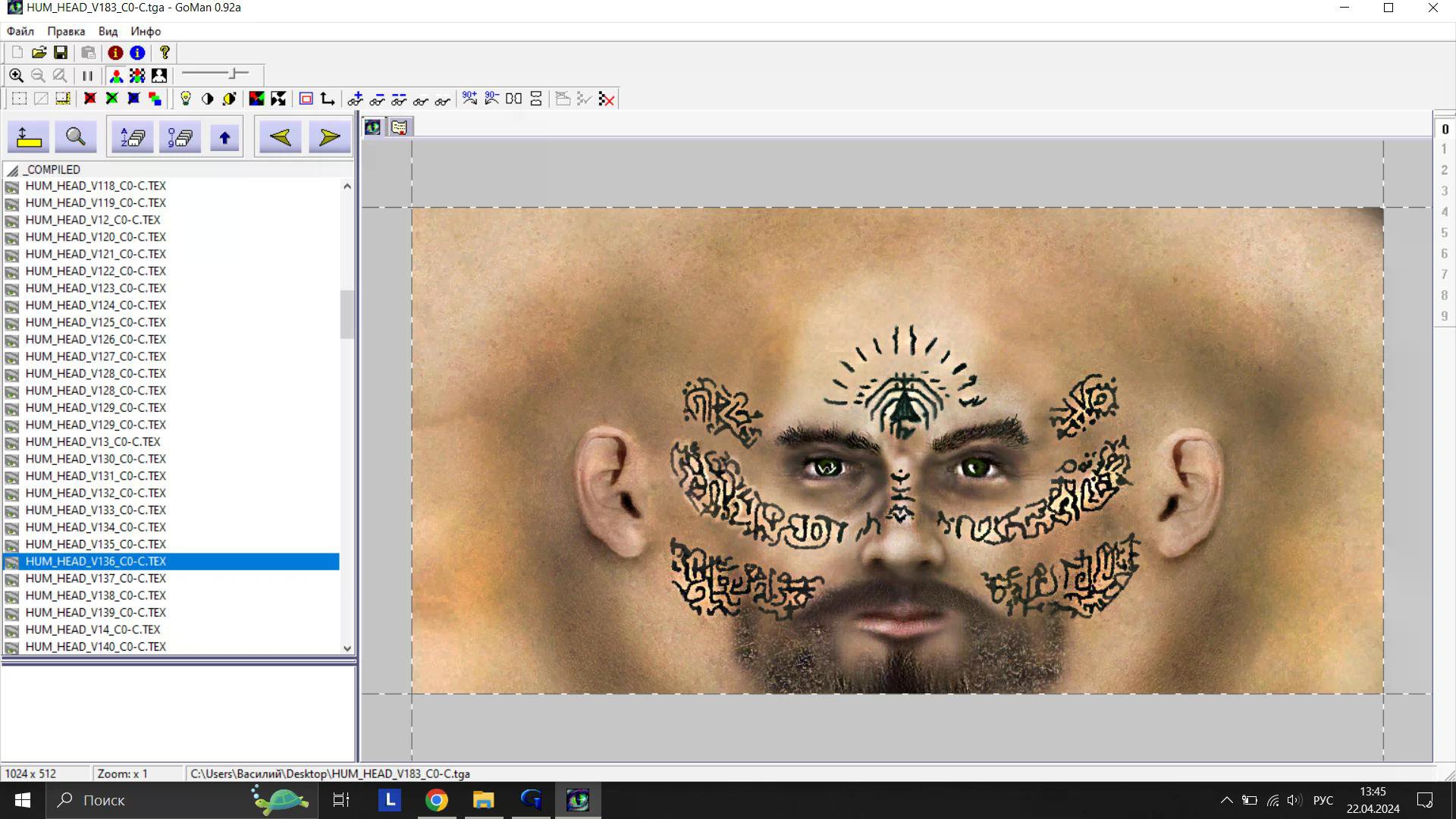Click the open file folder icon

point(39,52)
